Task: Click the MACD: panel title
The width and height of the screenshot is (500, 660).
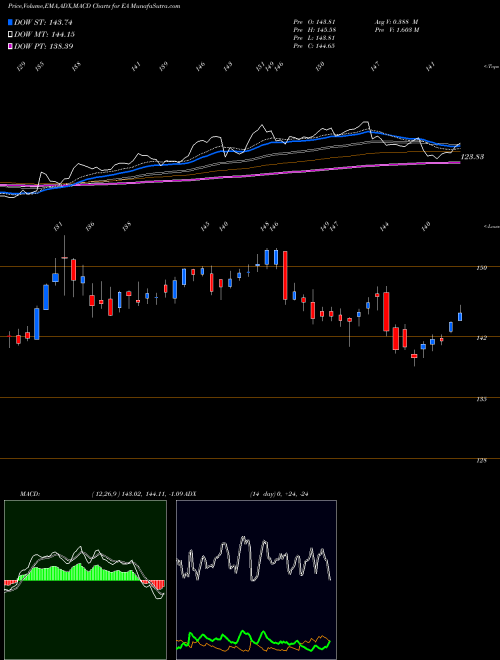Action: 30,493
